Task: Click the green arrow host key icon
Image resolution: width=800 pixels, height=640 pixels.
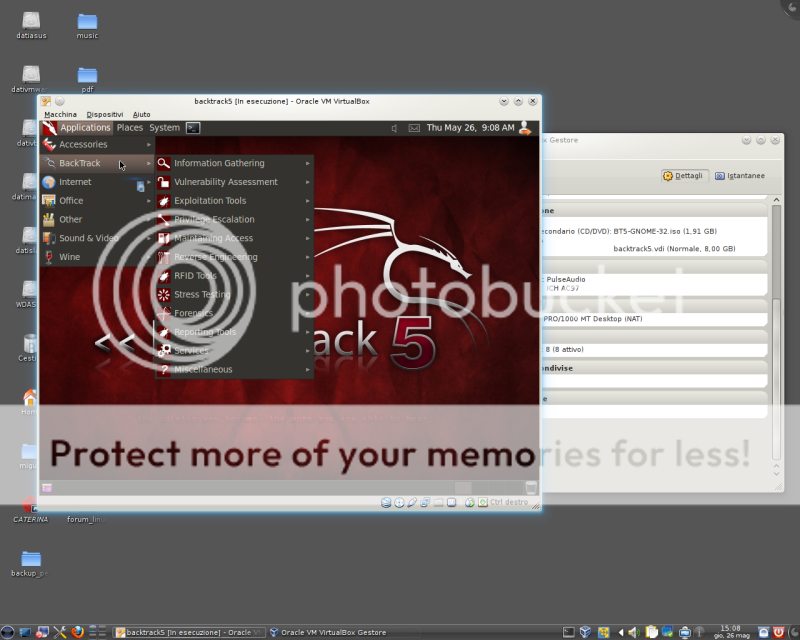Action: pos(483,503)
